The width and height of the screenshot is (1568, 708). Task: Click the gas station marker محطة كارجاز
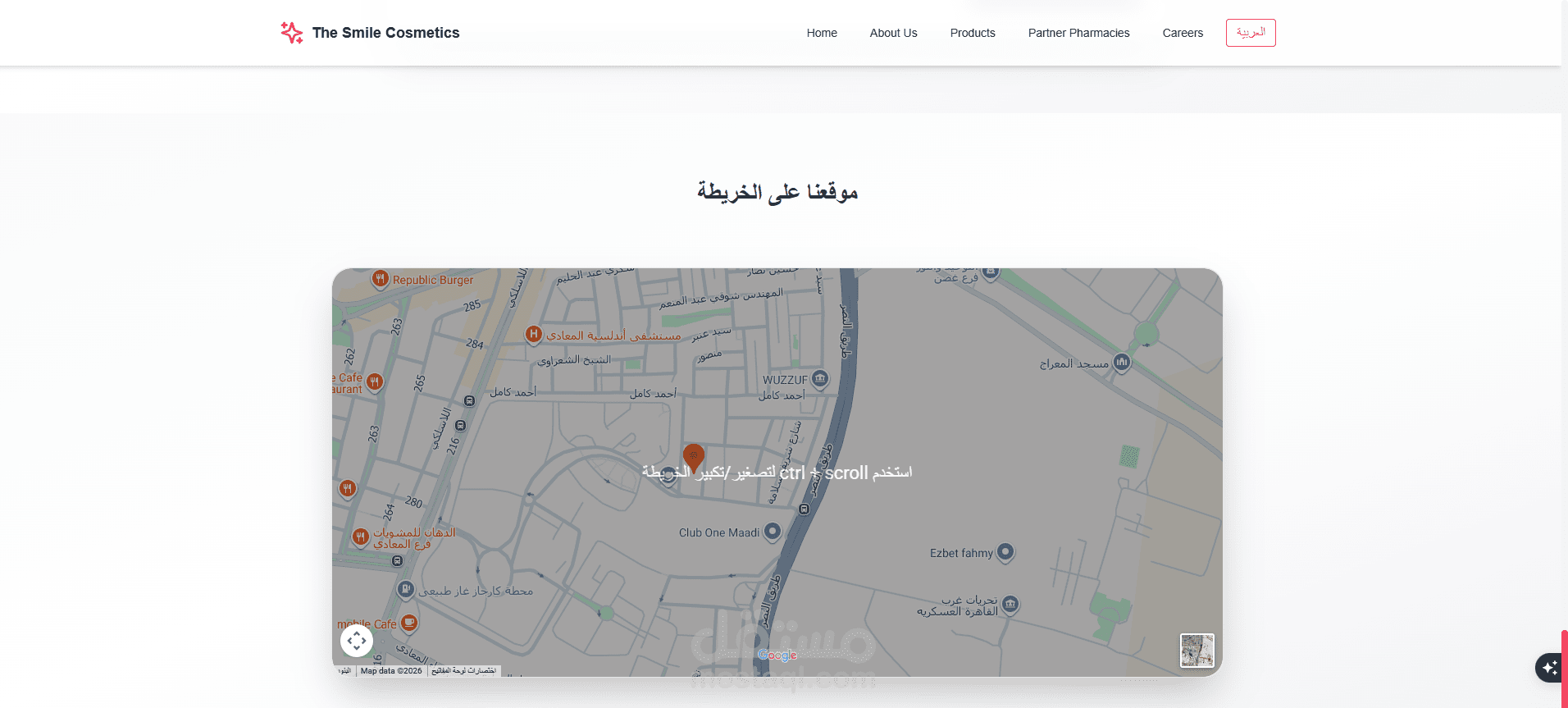coord(406,589)
